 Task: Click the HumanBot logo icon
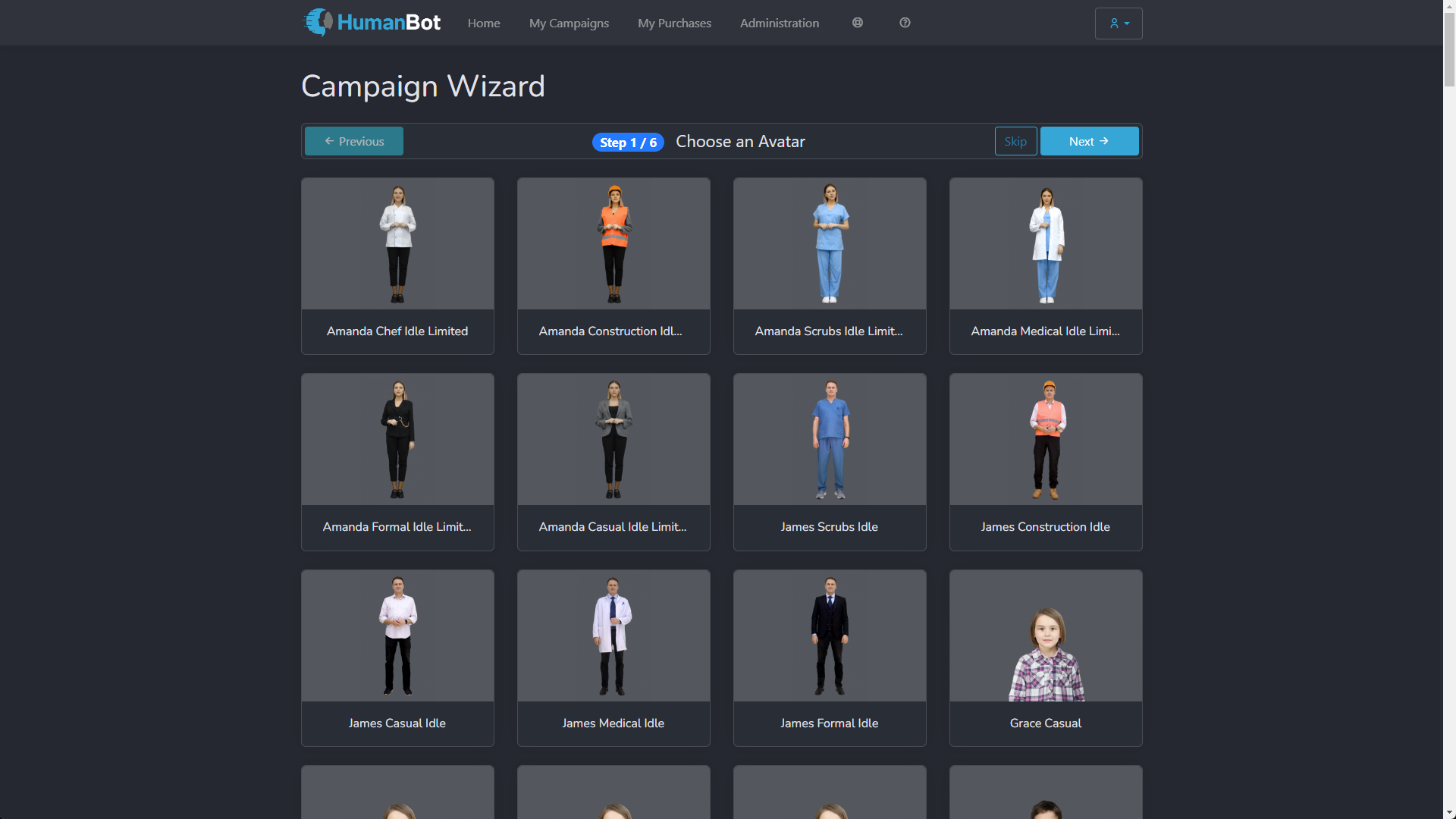coord(318,23)
